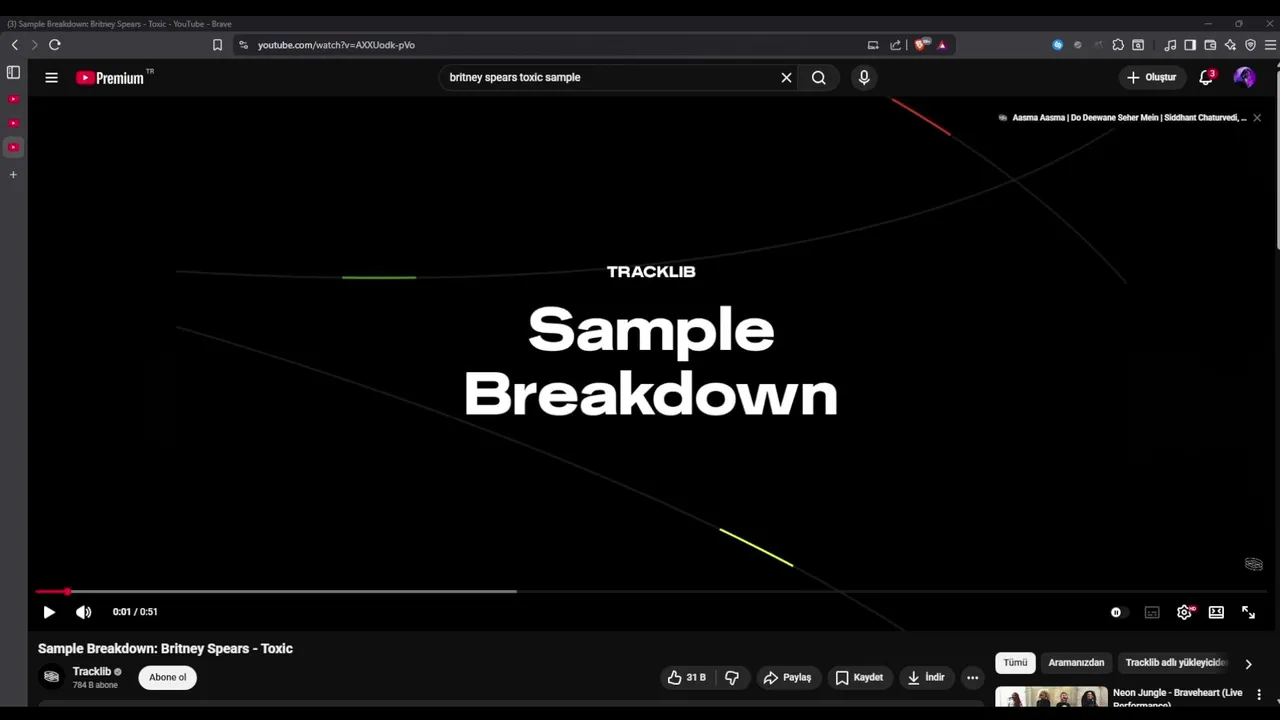Open the Tracklib channel name link

[91, 671]
